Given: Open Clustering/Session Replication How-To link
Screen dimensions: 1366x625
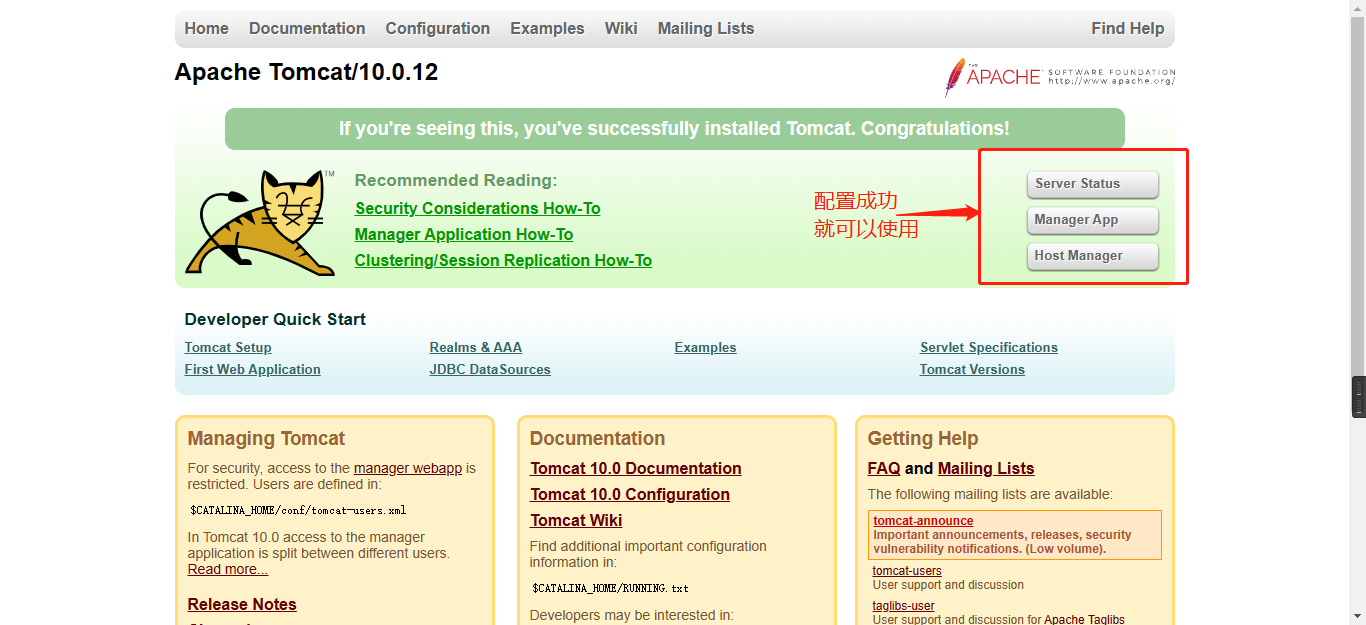Looking at the screenshot, I should click(503, 260).
